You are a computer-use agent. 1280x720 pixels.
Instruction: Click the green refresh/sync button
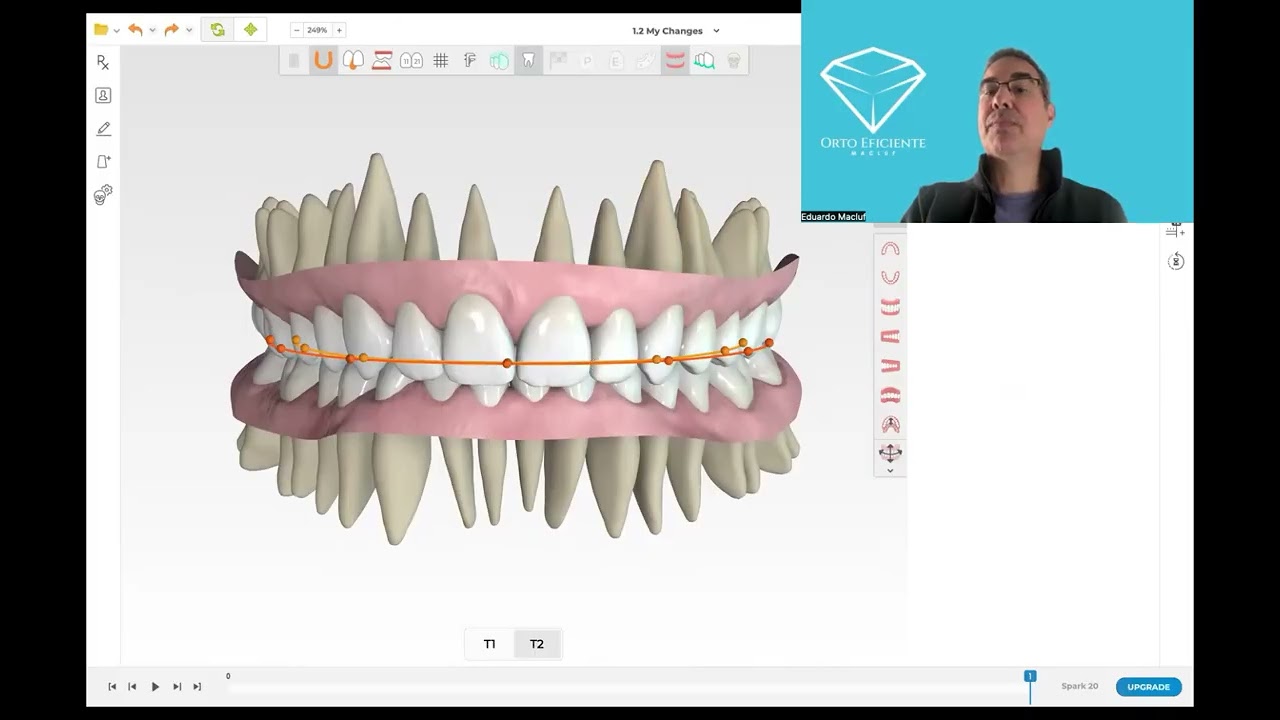(x=217, y=30)
